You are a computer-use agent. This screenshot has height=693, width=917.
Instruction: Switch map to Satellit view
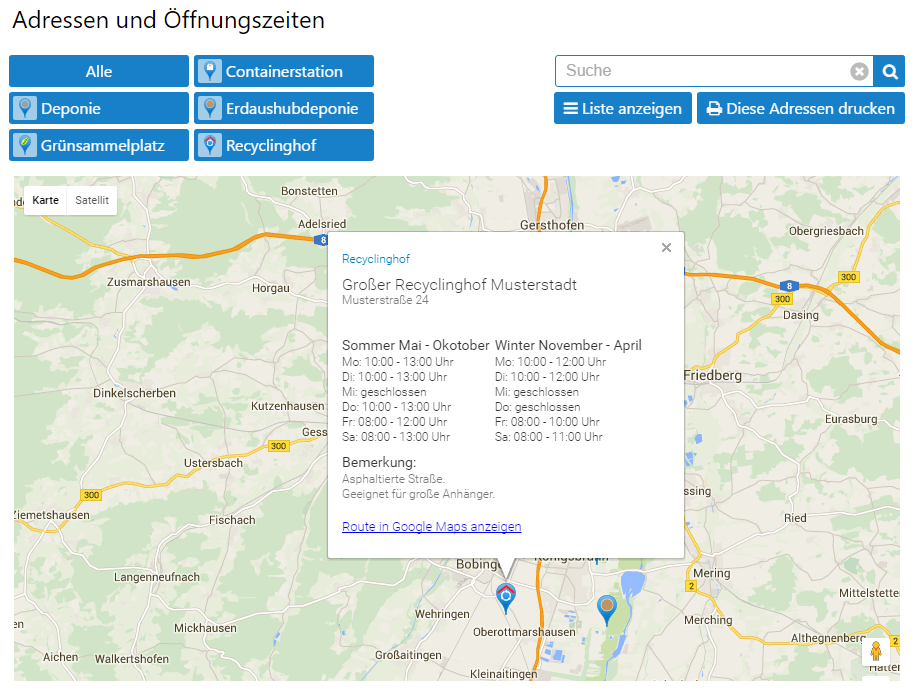click(92, 200)
